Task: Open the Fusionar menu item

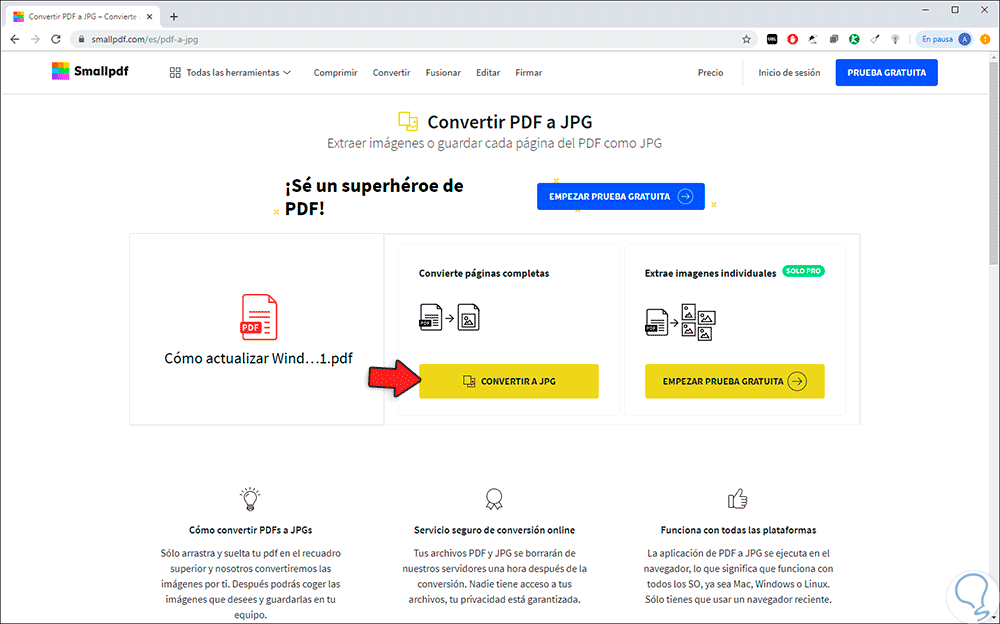Action: pyautogui.click(x=443, y=73)
